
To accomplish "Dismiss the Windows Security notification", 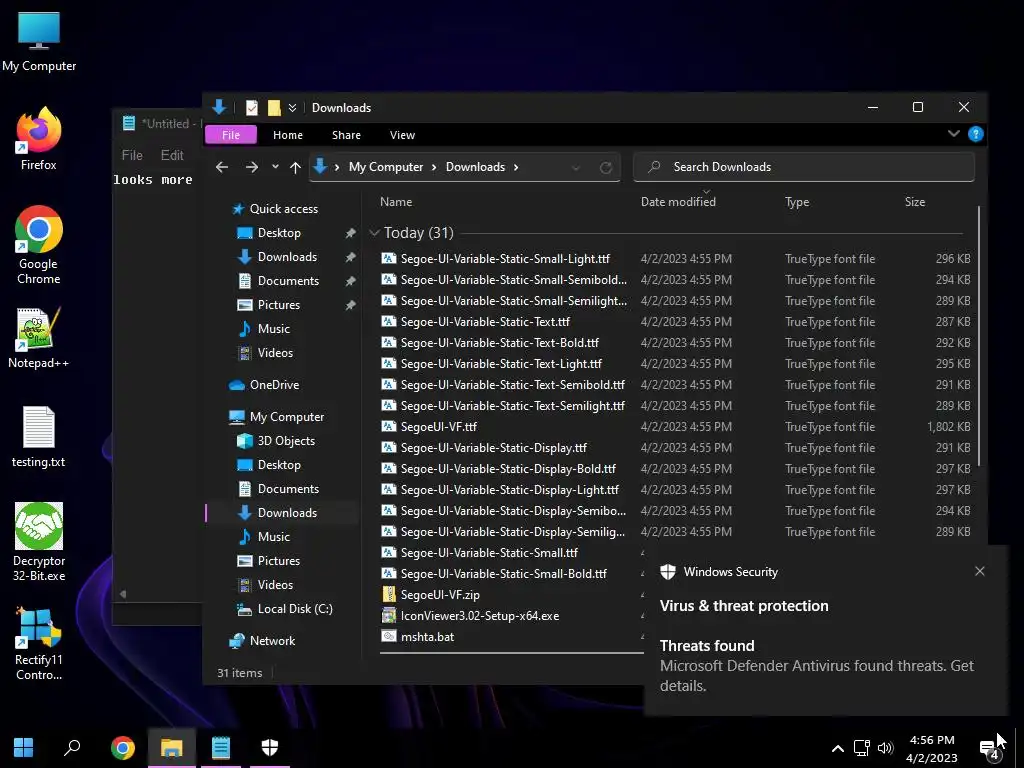I will [x=980, y=571].
